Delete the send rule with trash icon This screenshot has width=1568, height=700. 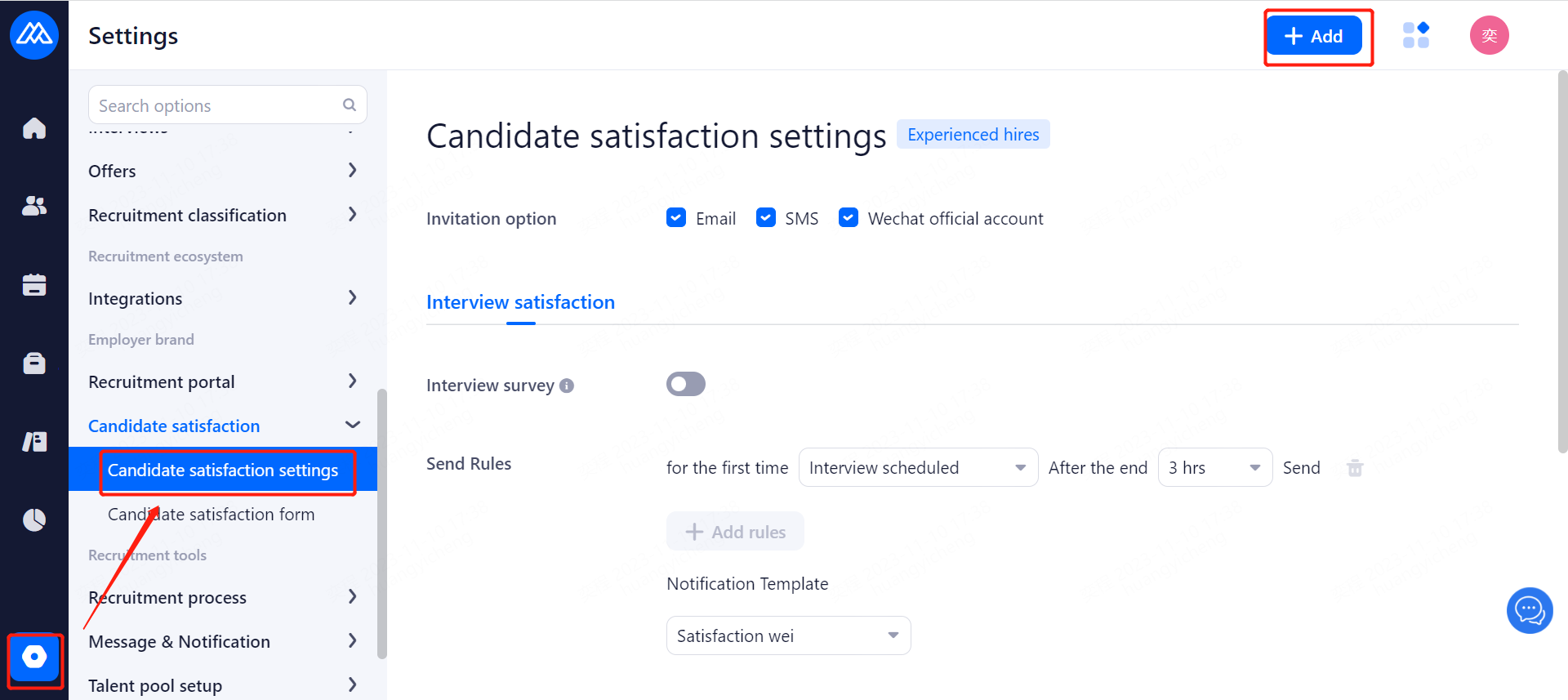(1355, 468)
